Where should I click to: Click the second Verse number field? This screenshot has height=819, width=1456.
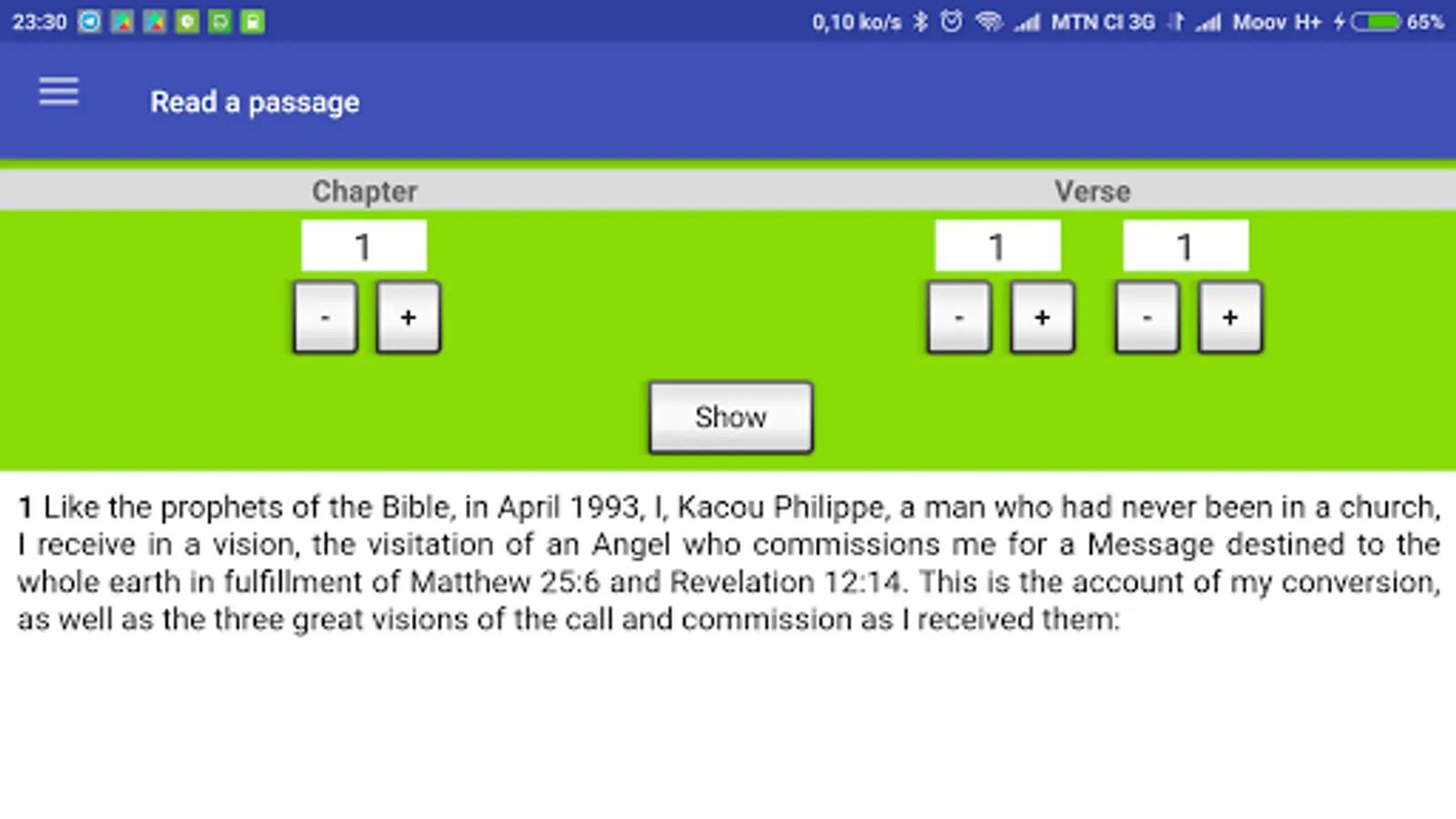coord(1185,246)
